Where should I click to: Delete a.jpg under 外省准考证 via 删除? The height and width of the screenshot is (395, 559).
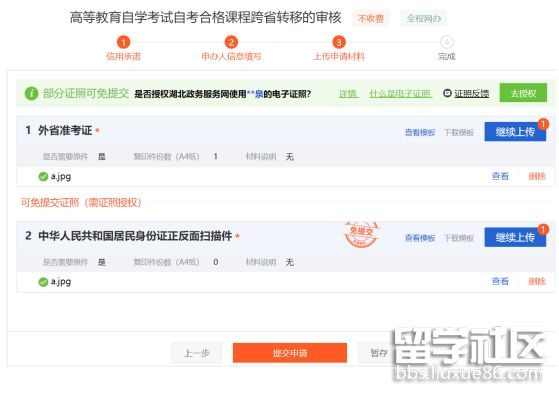(537, 176)
